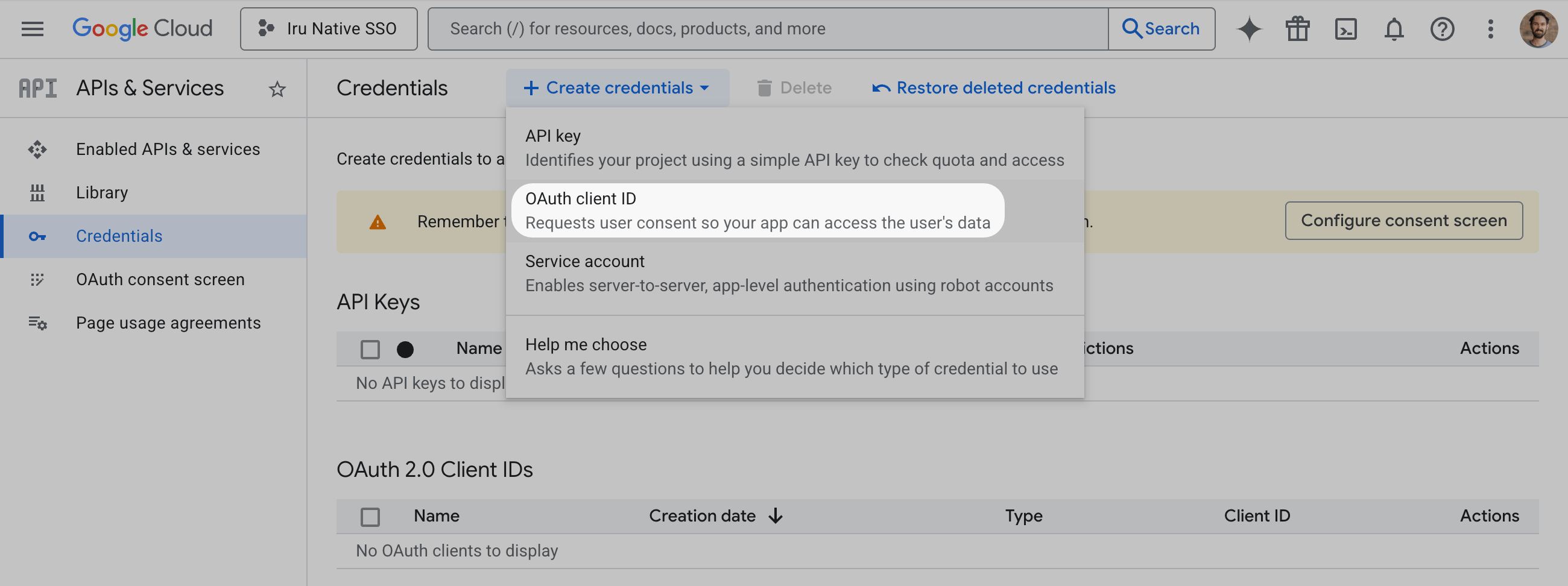Sort by Creation date column
The height and width of the screenshot is (586, 1568).
pos(702,515)
